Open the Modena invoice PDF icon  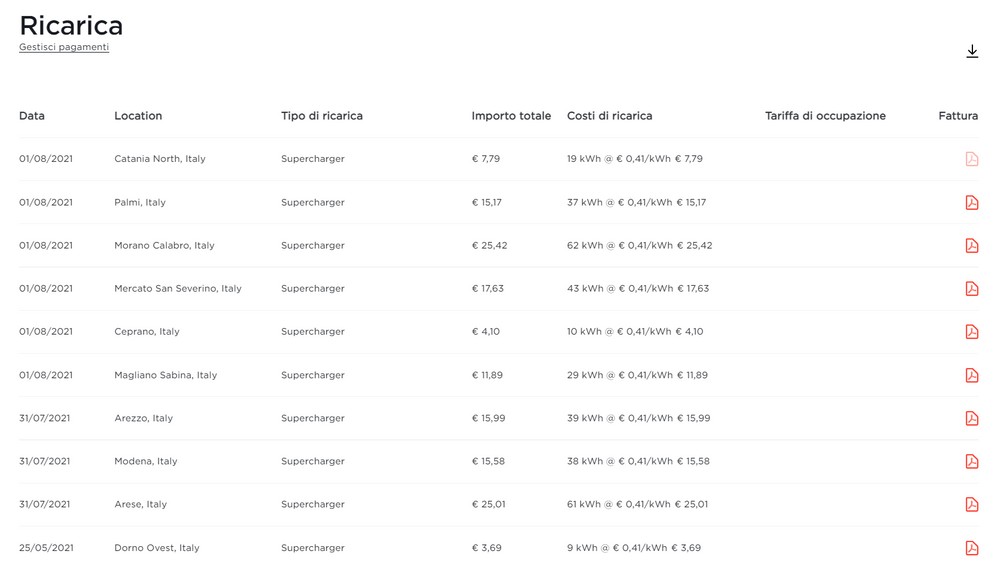click(971, 461)
